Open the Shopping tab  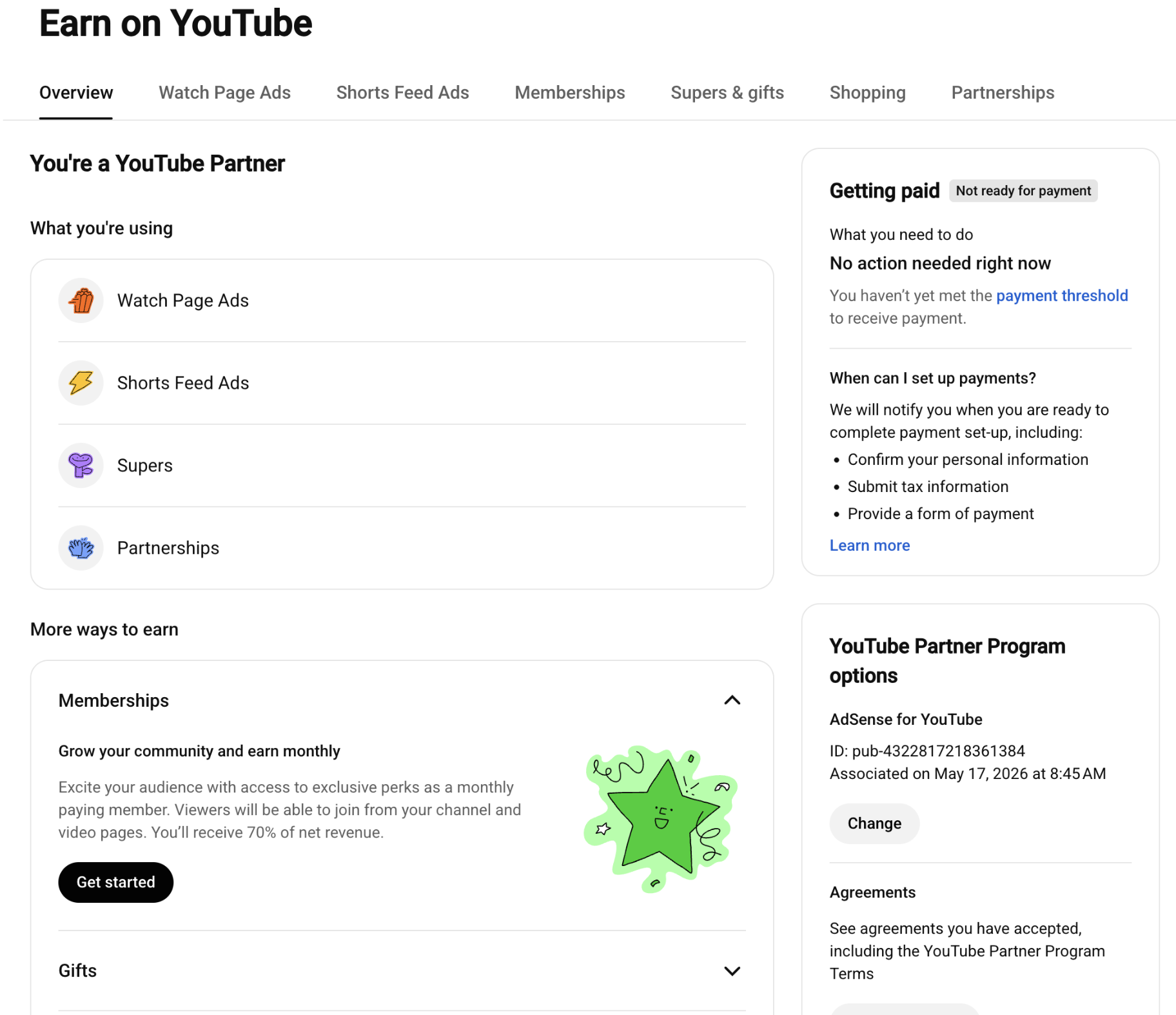[868, 93]
